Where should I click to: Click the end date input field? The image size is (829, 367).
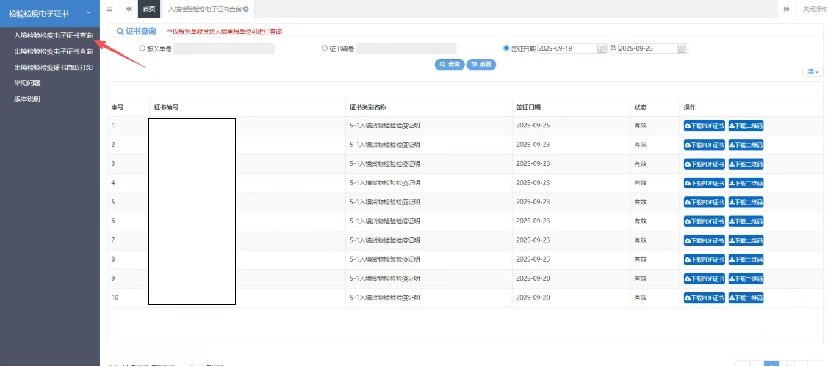[648, 49]
